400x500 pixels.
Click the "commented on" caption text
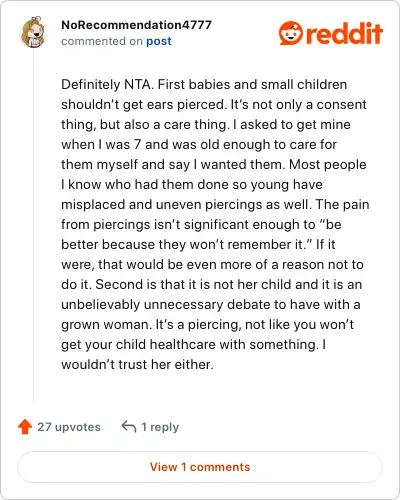pos(102,41)
